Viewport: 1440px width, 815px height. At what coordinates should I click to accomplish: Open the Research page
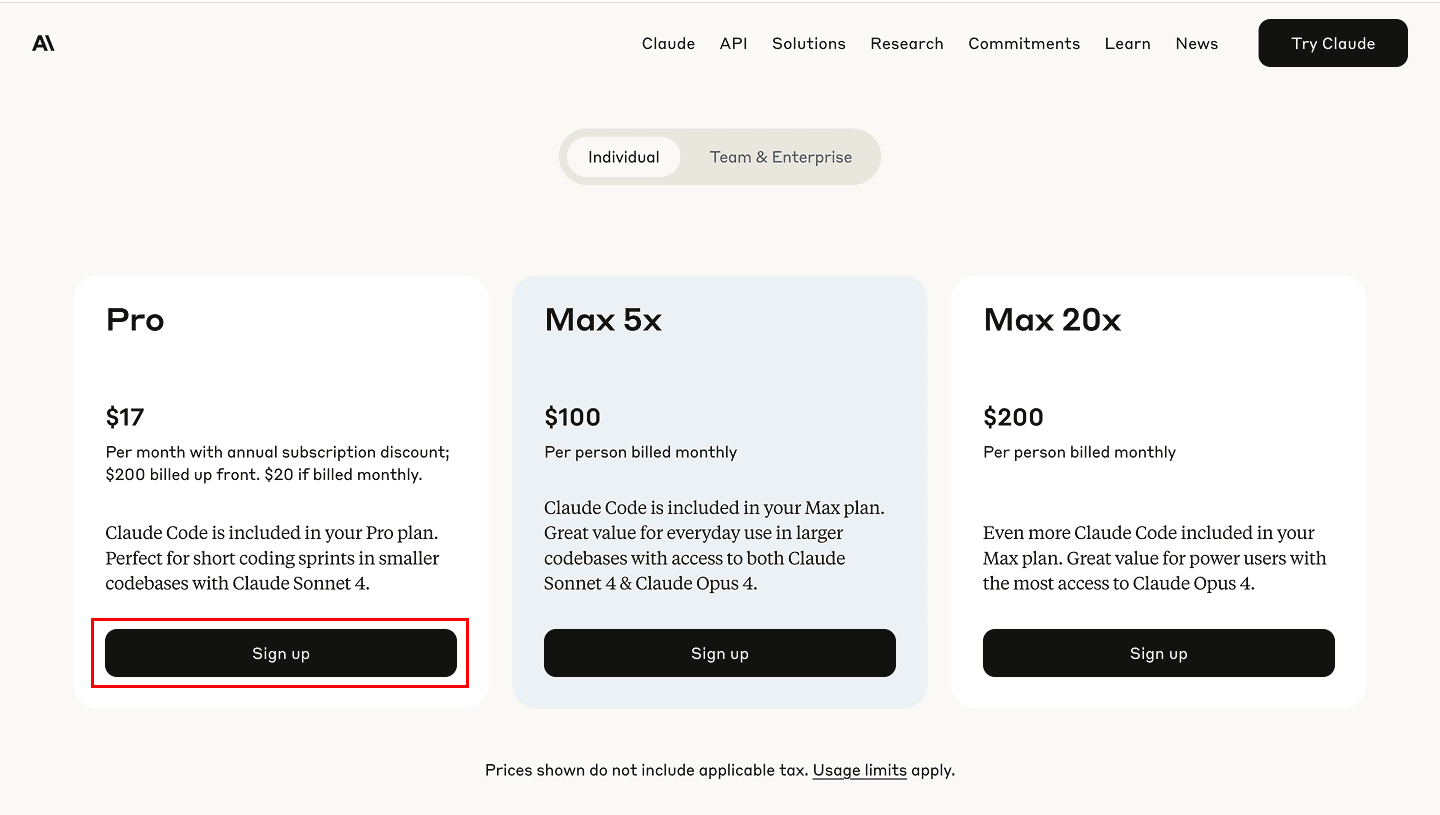[906, 43]
